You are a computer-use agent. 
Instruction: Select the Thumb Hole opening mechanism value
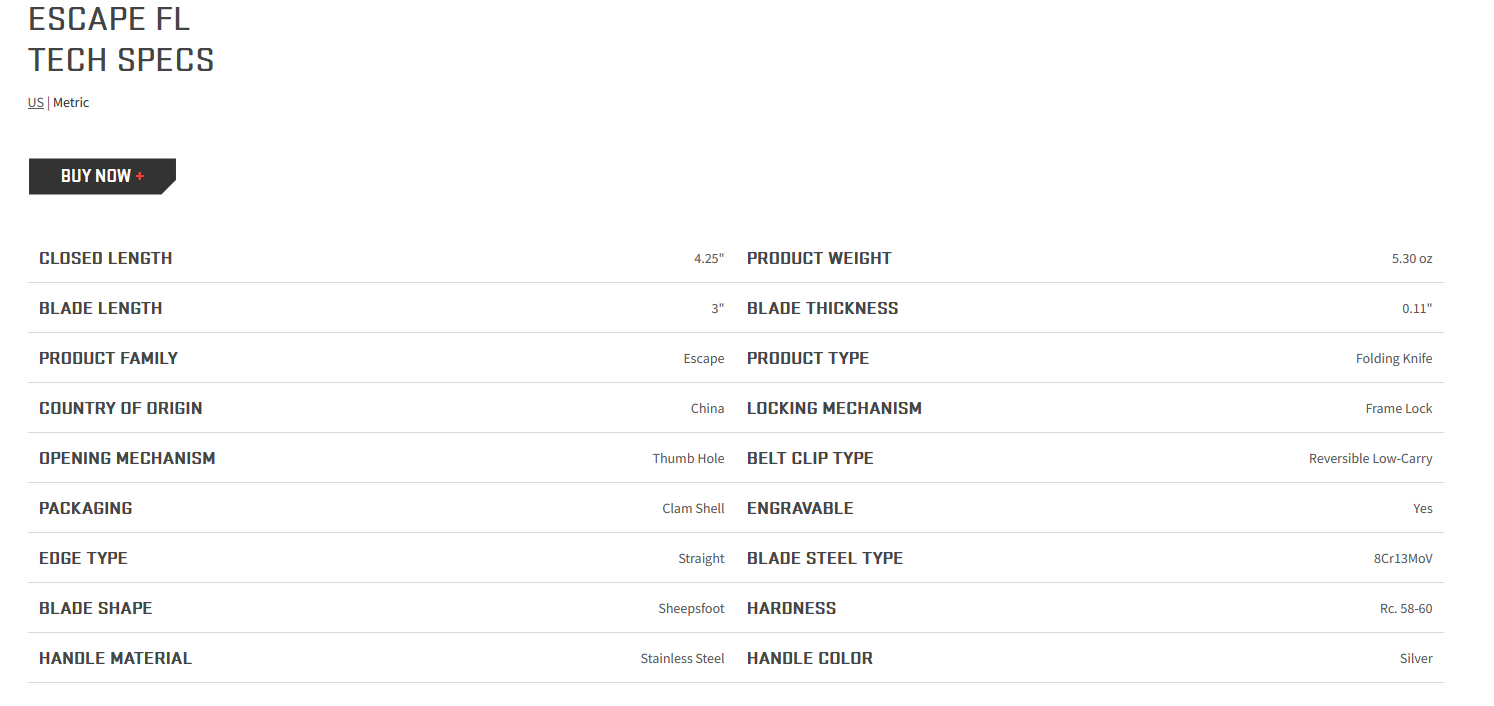689,459
